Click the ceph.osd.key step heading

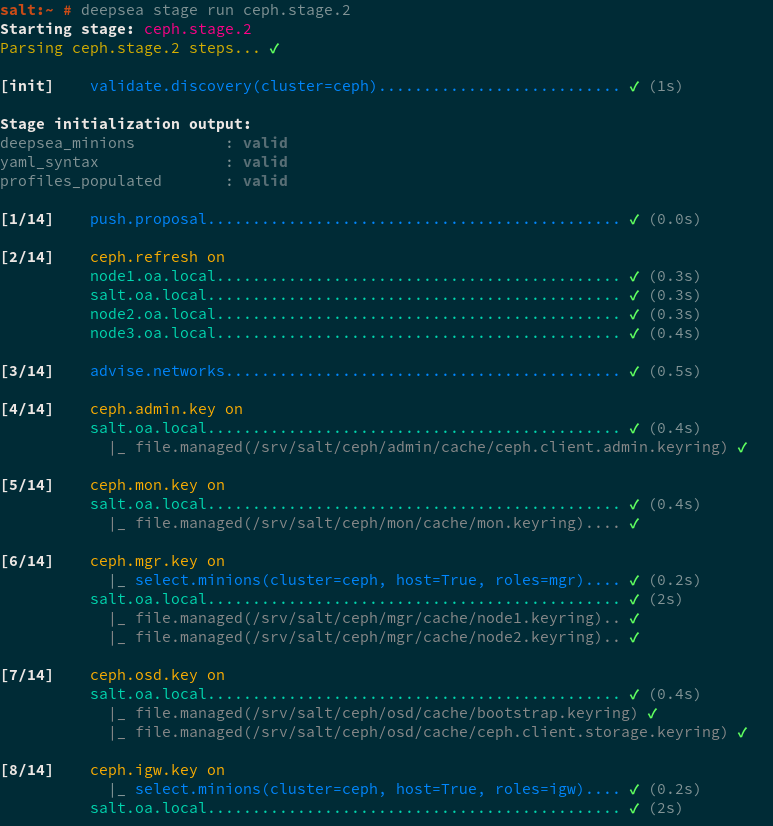pyautogui.click(x=157, y=675)
